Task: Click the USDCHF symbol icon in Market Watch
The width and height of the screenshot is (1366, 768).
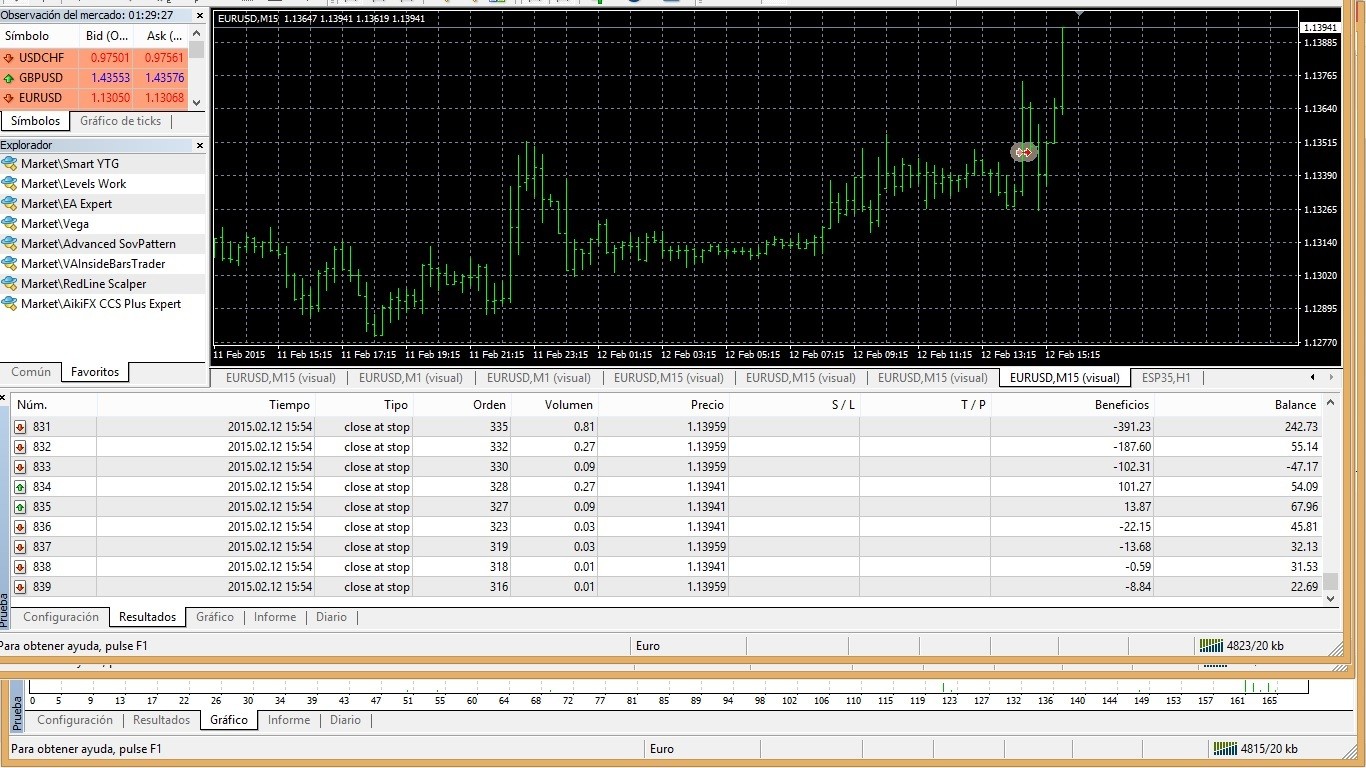Action: (x=10, y=58)
